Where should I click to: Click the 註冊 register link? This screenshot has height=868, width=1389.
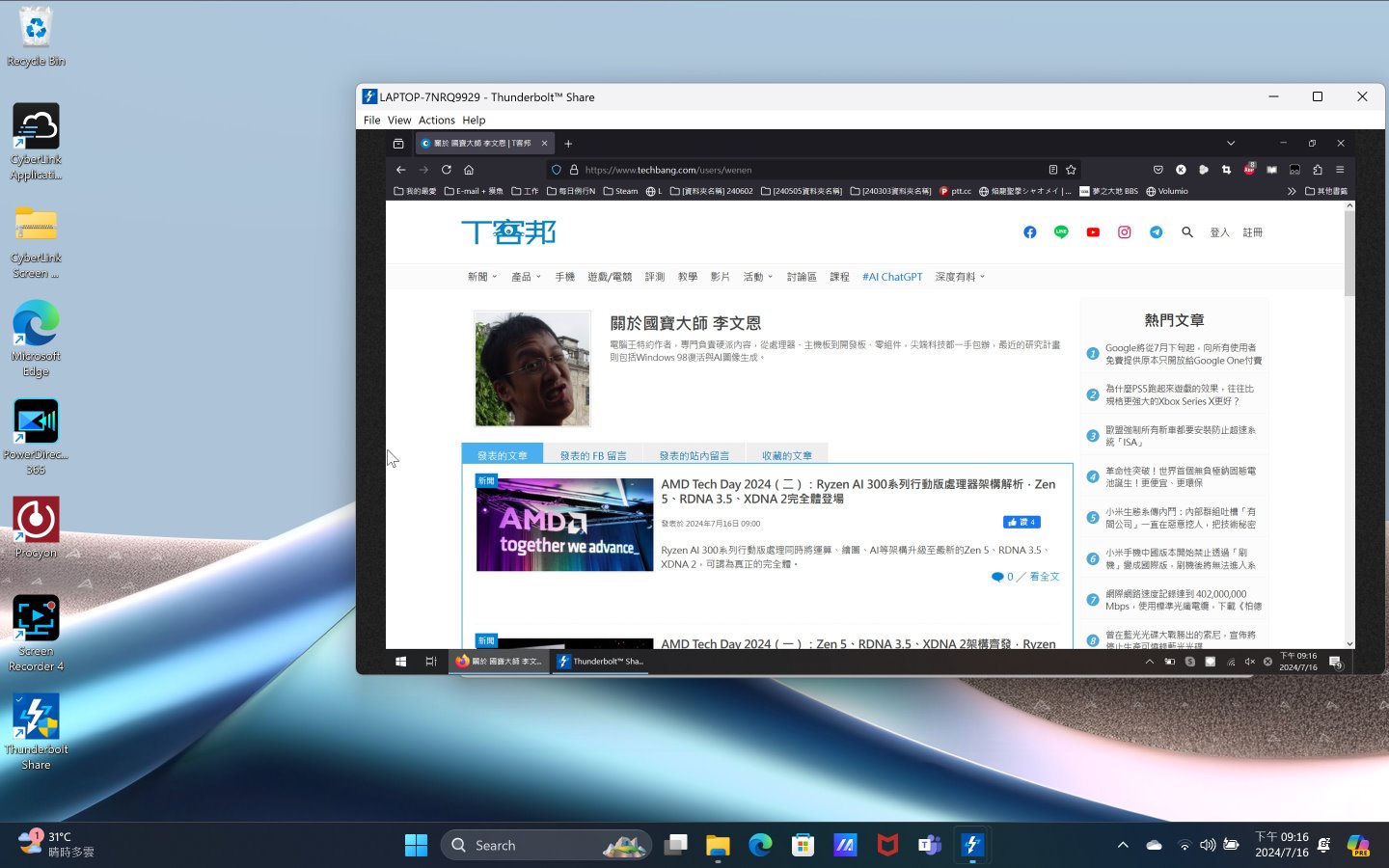click(1252, 232)
